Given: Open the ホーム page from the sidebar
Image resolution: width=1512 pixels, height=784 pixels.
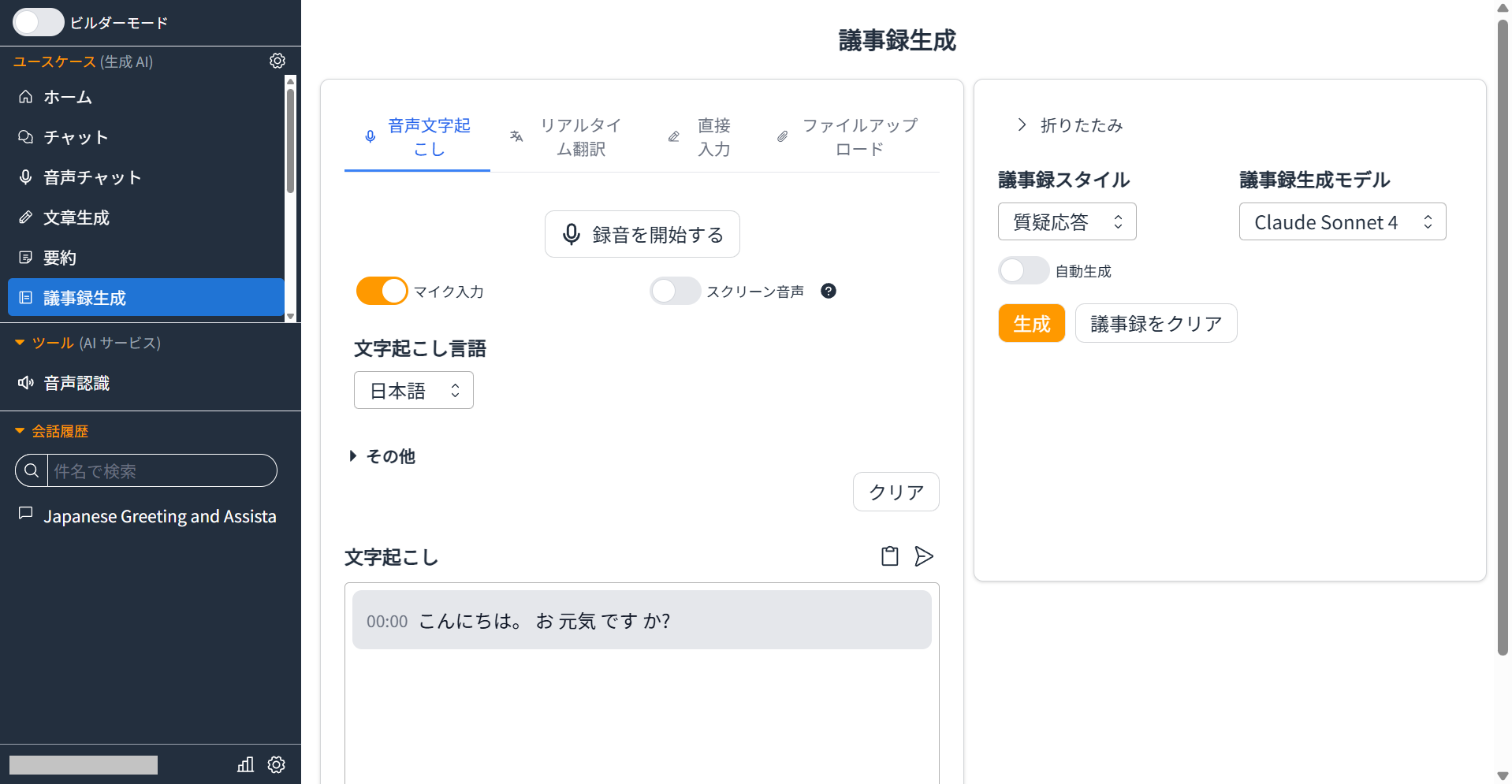Looking at the screenshot, I should point(68,97).
